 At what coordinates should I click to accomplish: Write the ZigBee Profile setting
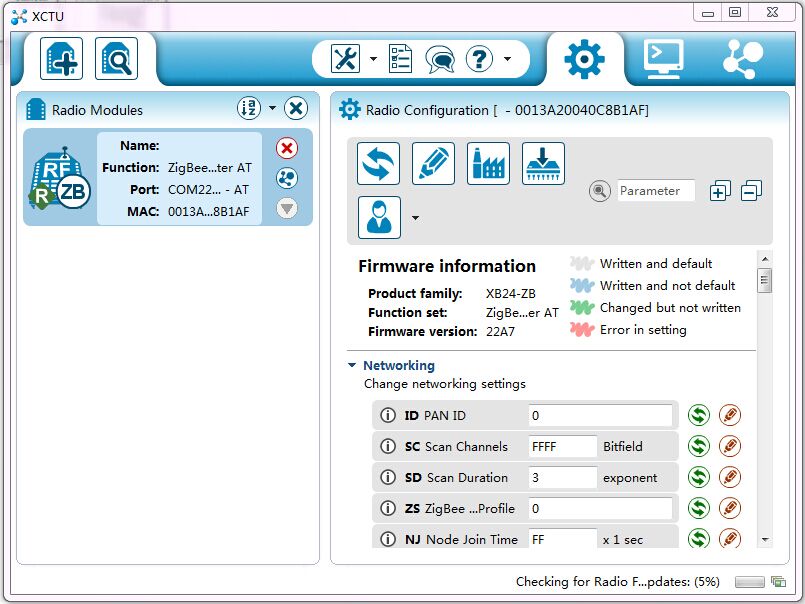click(x=730, y=508)
